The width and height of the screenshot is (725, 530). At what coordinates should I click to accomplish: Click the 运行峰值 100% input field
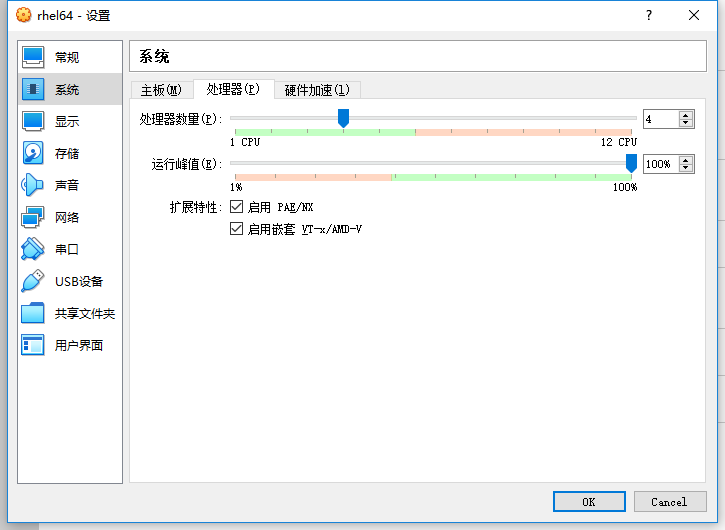coord(659,164)
